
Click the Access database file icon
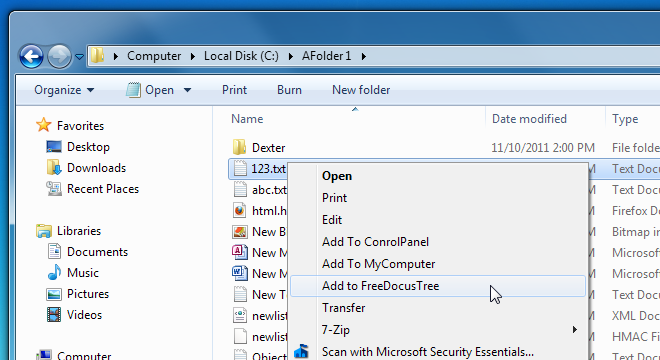pyautogui.click(x=239, y=252)
